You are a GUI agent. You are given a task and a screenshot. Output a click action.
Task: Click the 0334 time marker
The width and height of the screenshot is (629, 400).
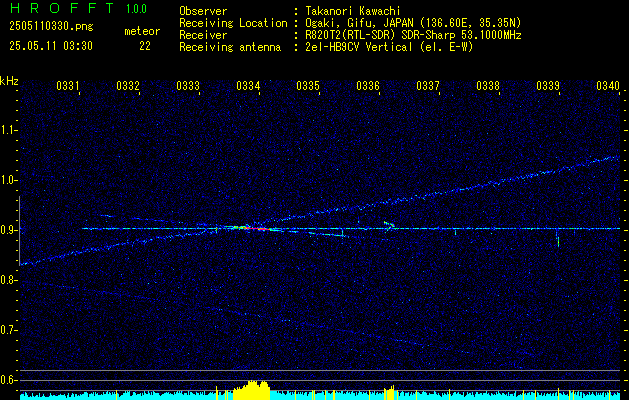tap(248, 85)
